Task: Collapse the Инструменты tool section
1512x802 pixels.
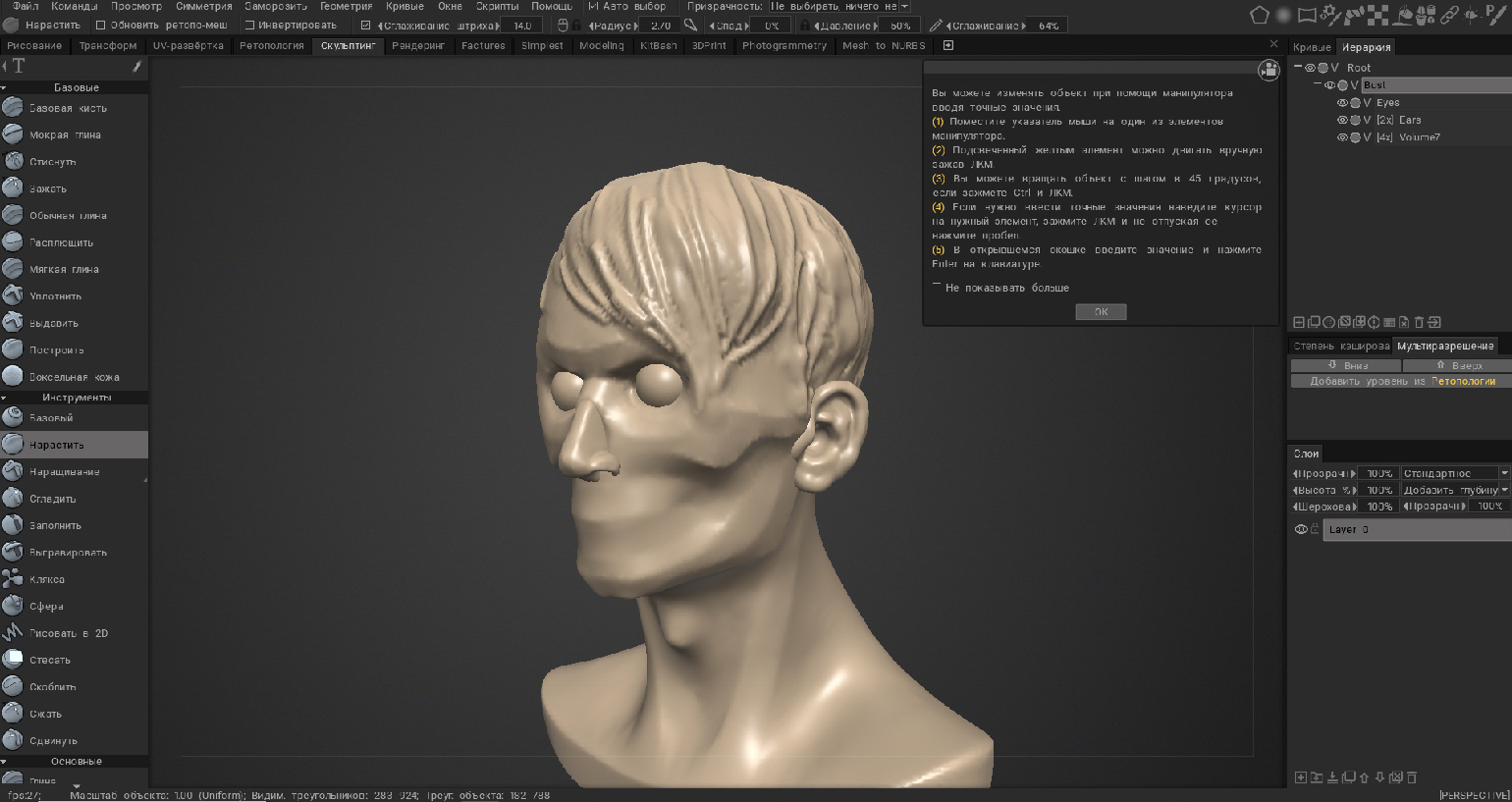Action: tap(5, 398)
